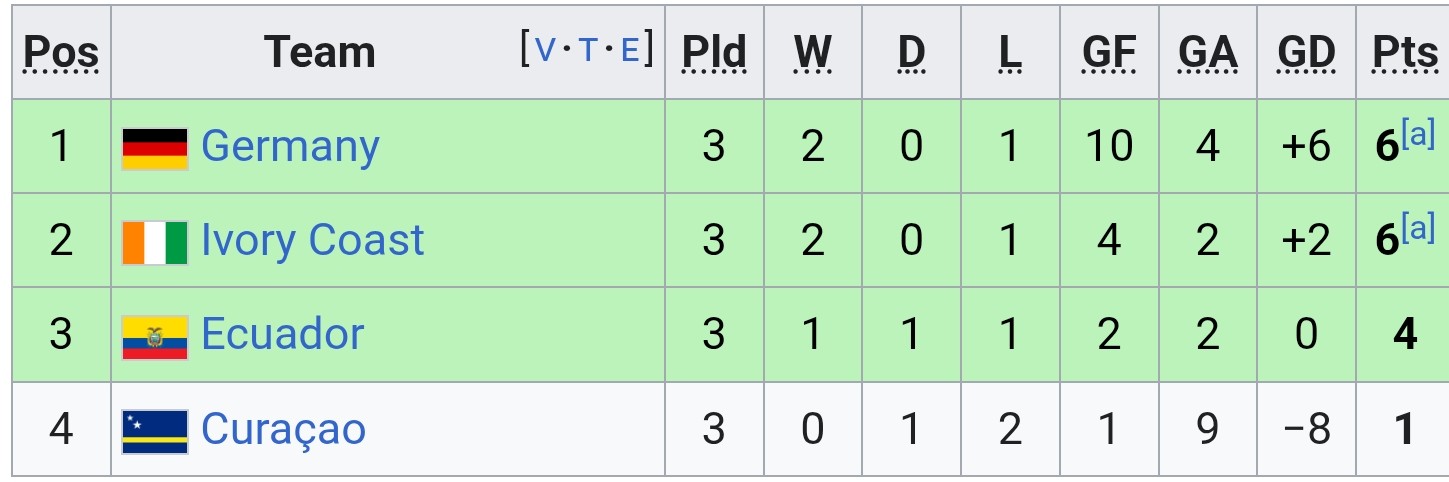Click the T talk template link
The image size is (1449, 482).
(x=587, y=49)
